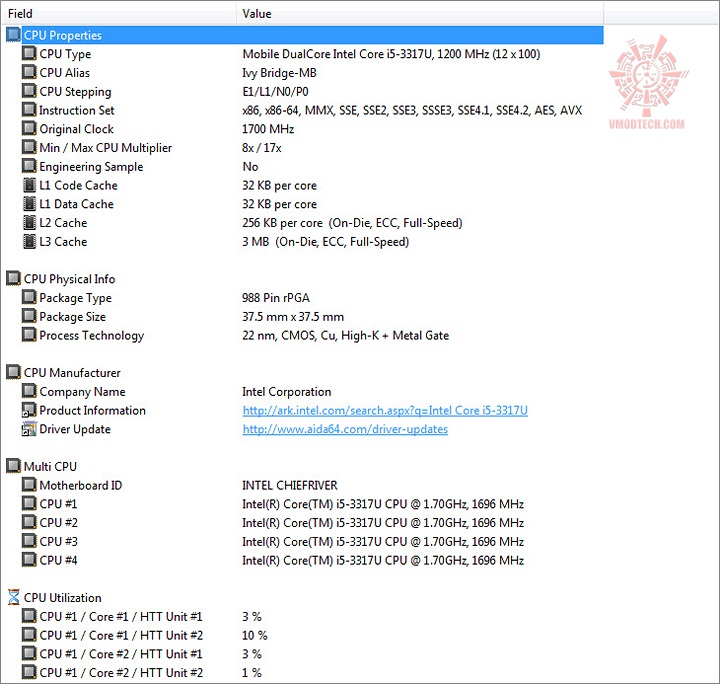Select the '988 Pin rPGA' value
Screen dimensions: 720x684
[276, 297]
